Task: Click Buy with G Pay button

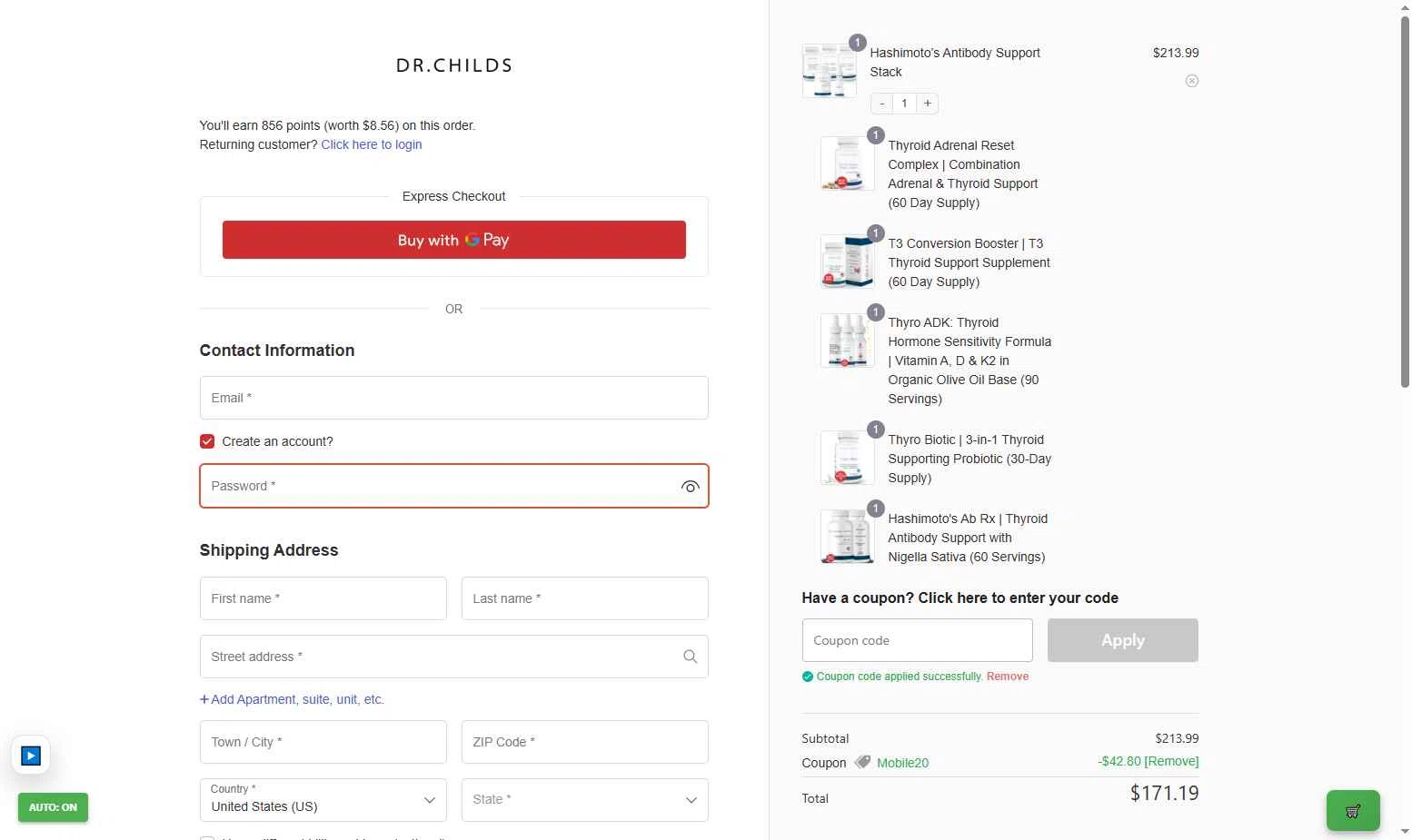Action: (x=454, y=240)
